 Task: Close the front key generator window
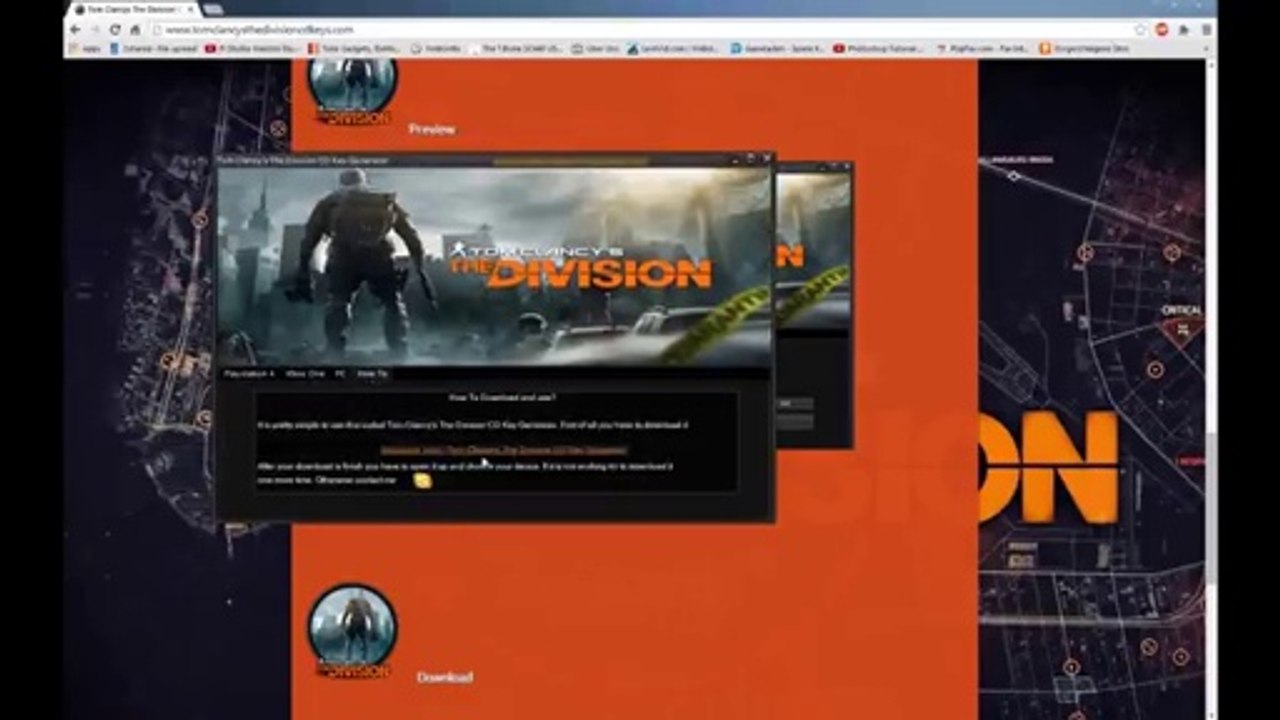point(767,158)
